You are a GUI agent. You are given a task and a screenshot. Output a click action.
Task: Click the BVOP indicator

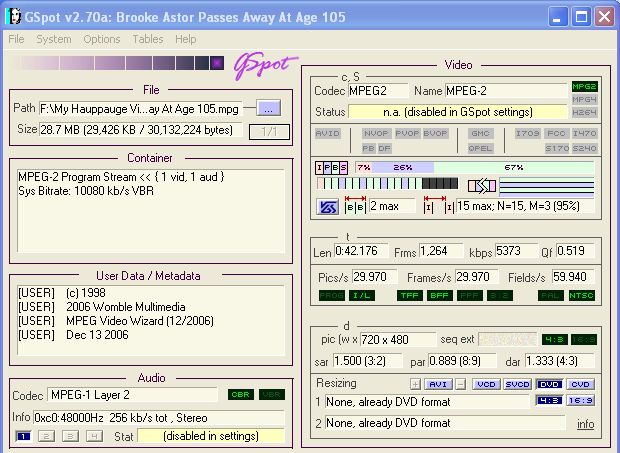point(435,133)
